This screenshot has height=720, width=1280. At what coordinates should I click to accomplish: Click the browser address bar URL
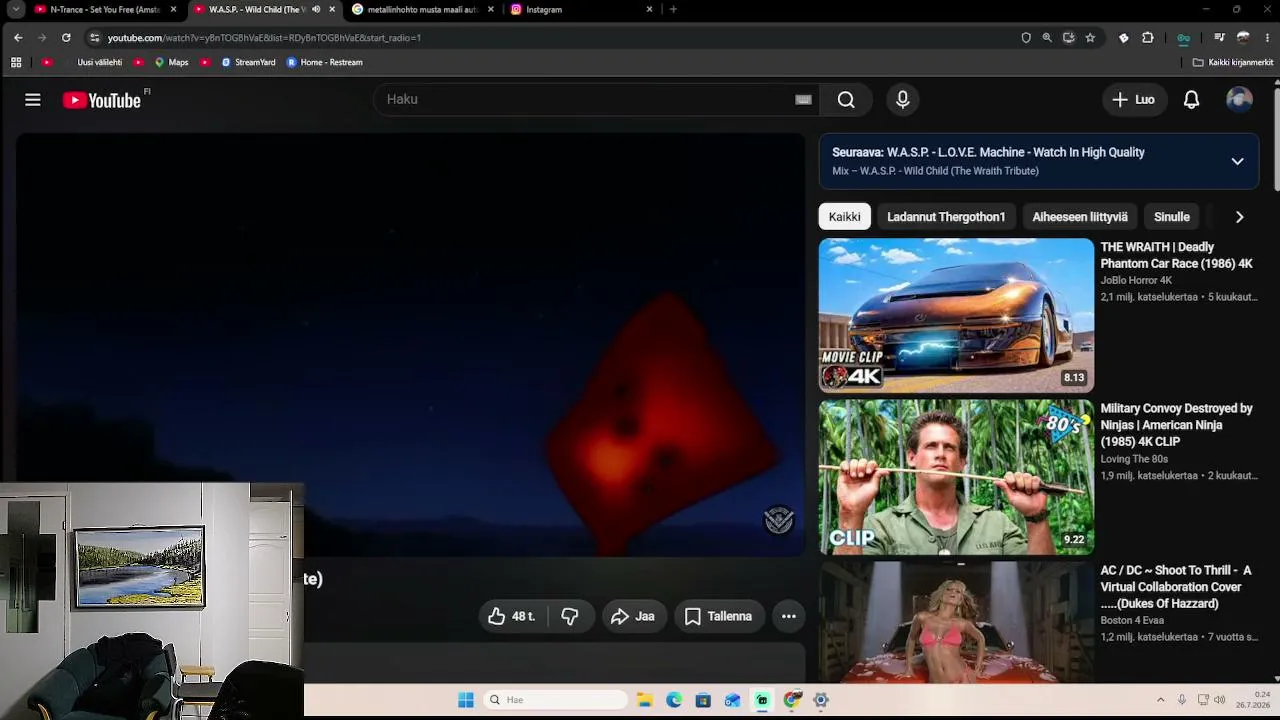click(264, 38)
